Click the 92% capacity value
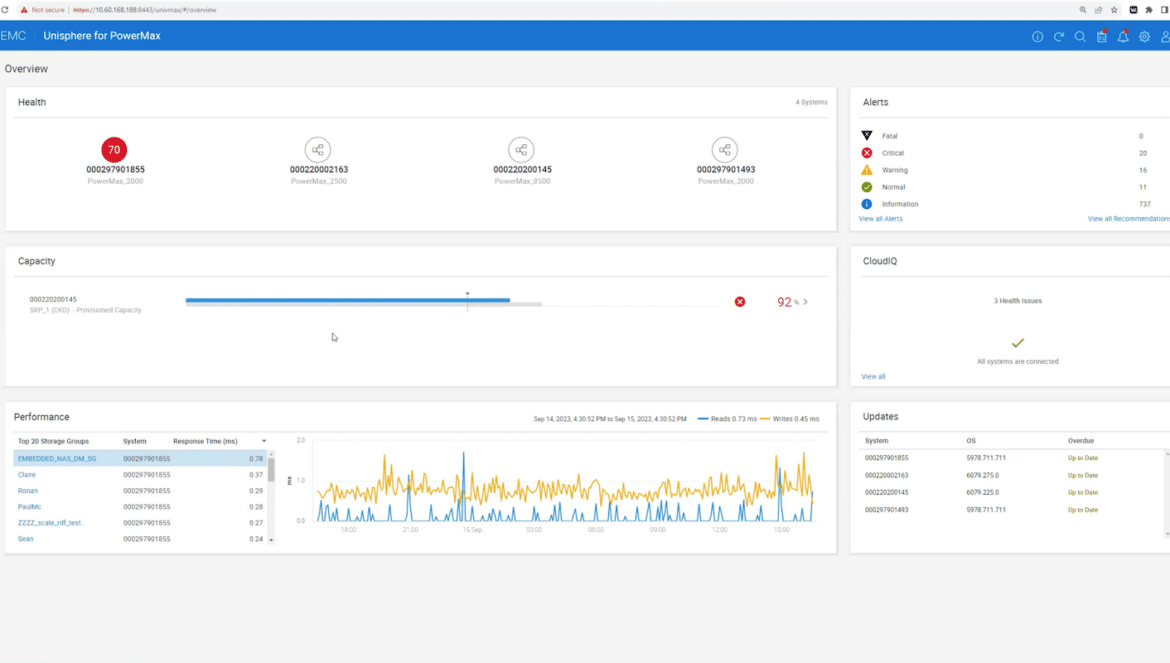 [787, 302]
